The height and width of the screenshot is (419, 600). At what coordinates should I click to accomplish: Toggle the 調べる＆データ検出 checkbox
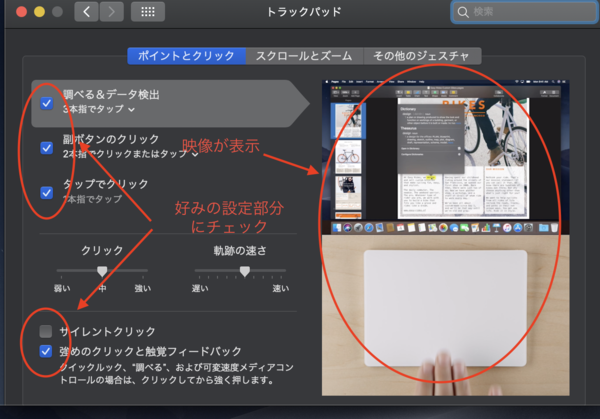[x=46, y=102]
